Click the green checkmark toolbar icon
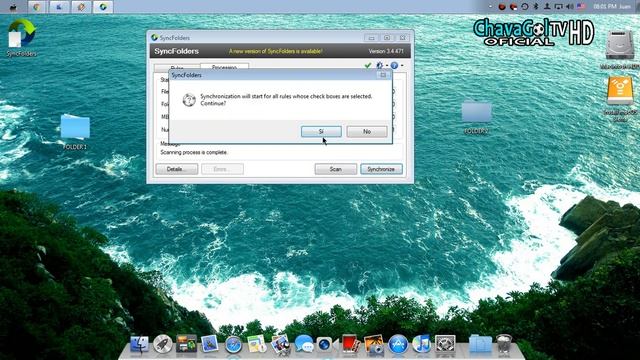Screen dimensions: 640x360 (x=368, y=65)
